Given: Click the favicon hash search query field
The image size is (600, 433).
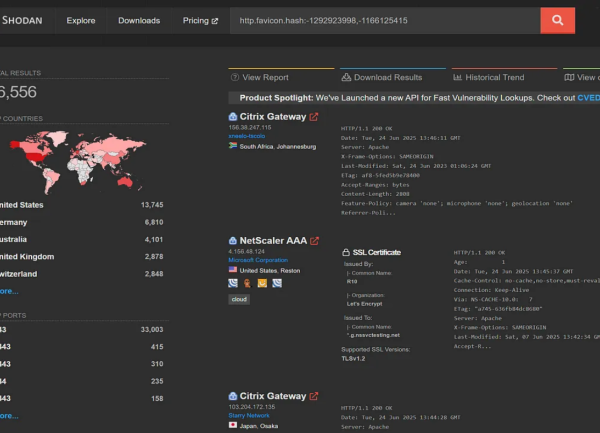Looking at the screenshot, I should click(385, 21).
